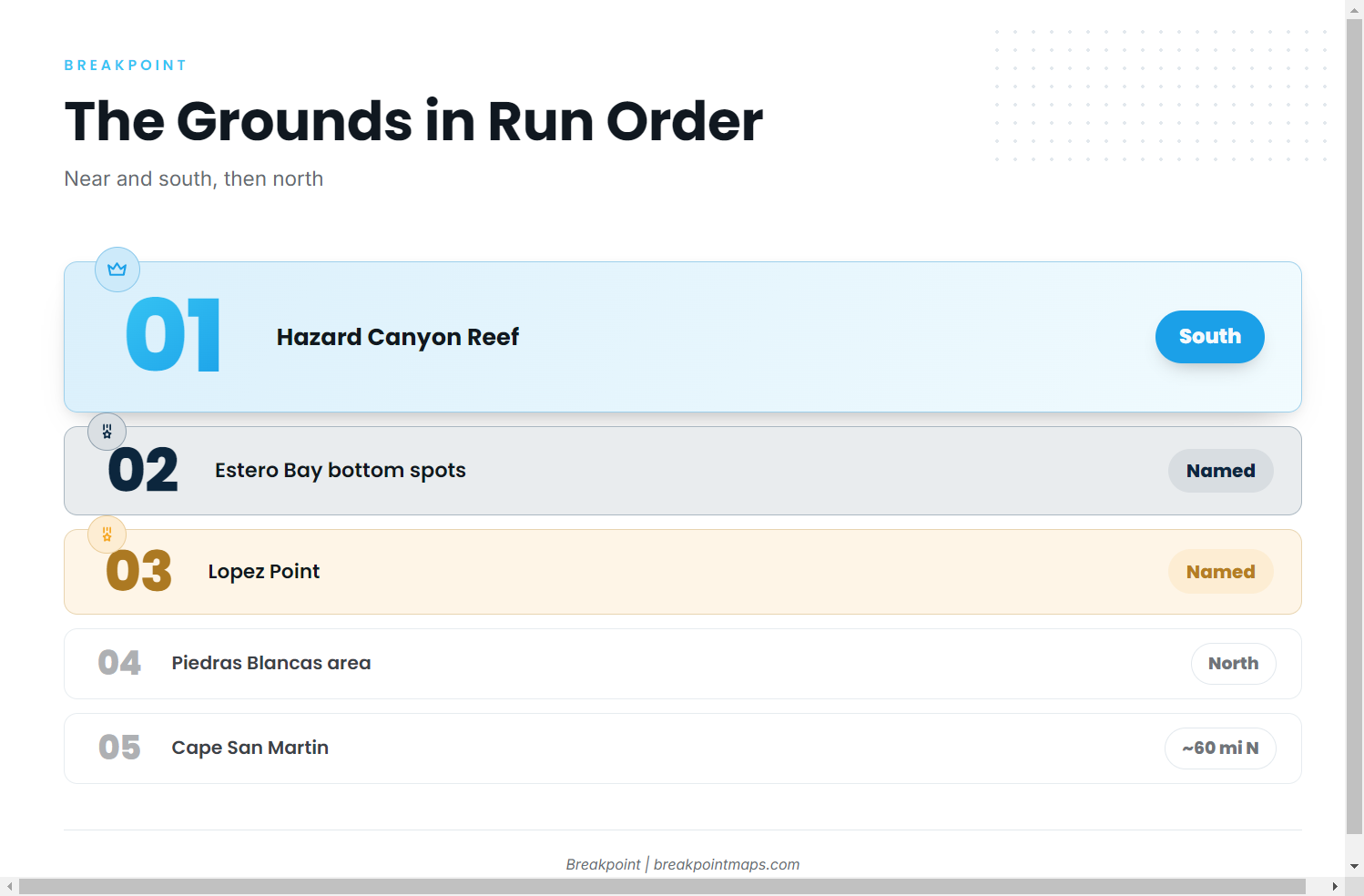
Task: Click the crown icon on Hazard Canyon Reef card
Action: (117, 270)
